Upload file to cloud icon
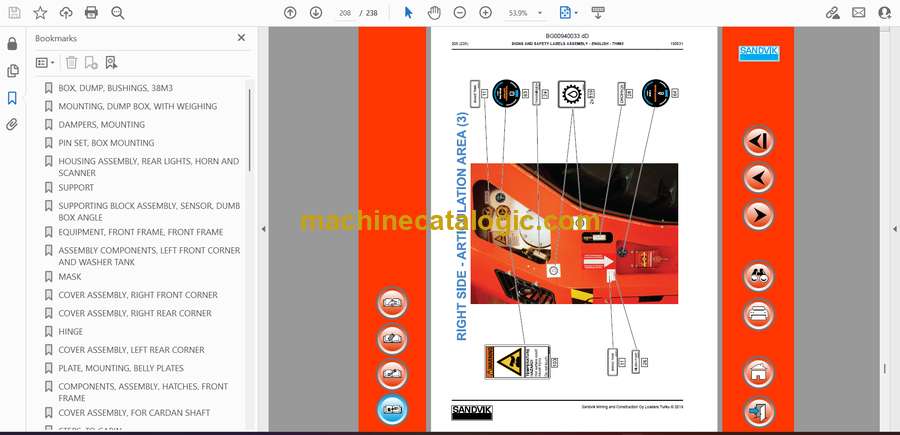900x435 pixels. 66,13
